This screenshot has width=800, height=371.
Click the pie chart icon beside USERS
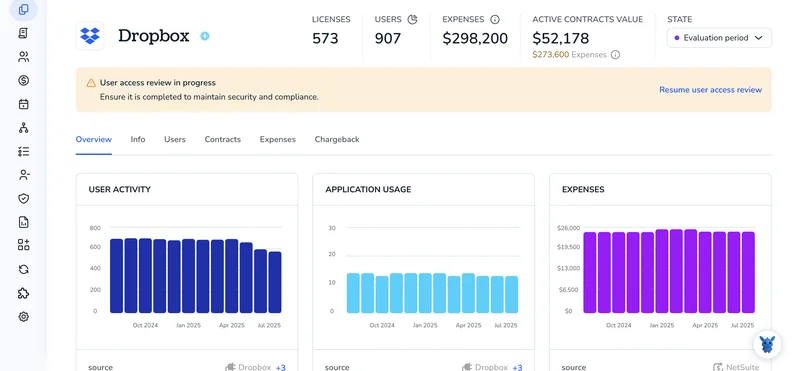click(412, 19)
